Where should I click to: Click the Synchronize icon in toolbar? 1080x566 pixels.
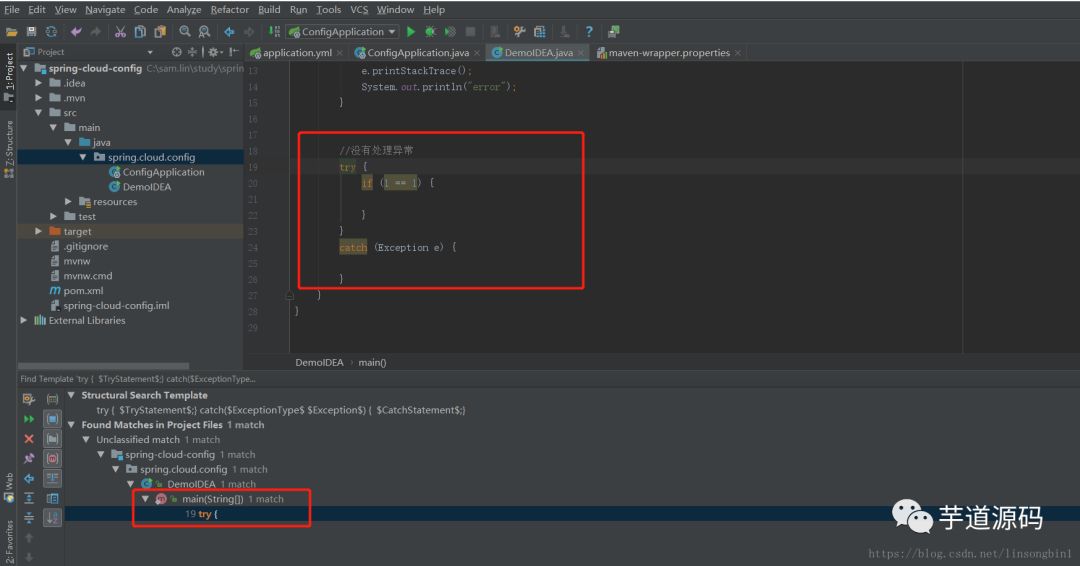pos(51,32)
